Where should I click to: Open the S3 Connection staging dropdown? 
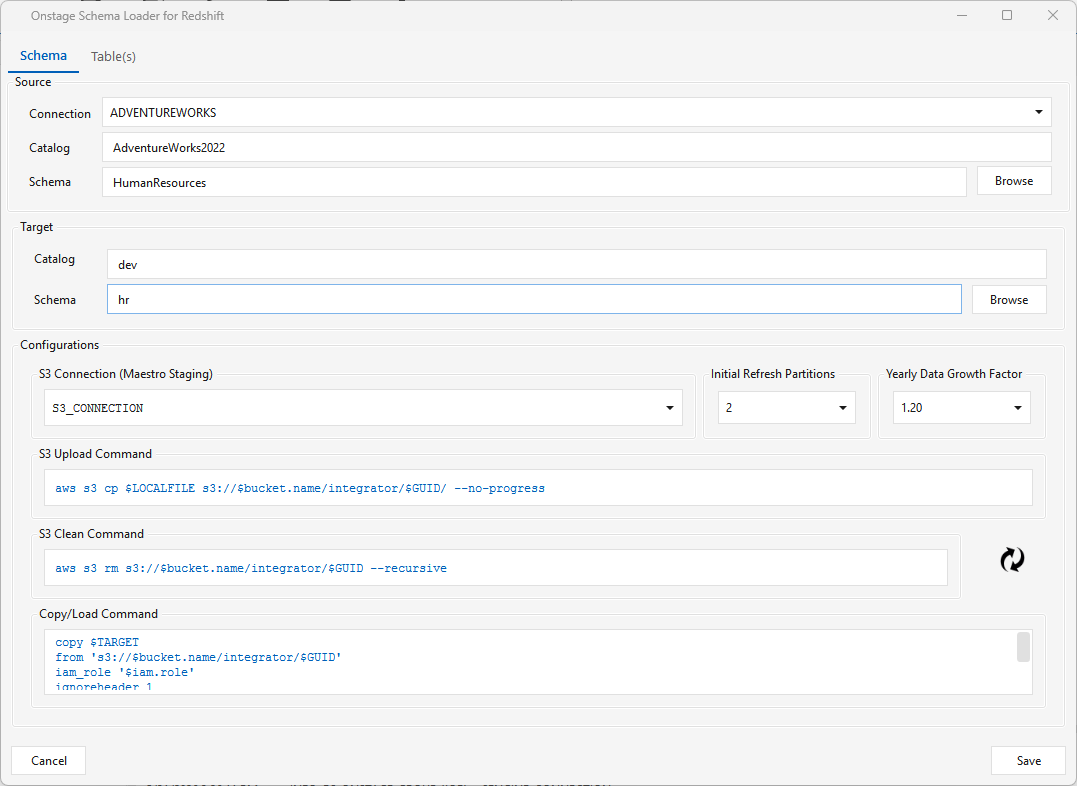click(x=363, y=407)
